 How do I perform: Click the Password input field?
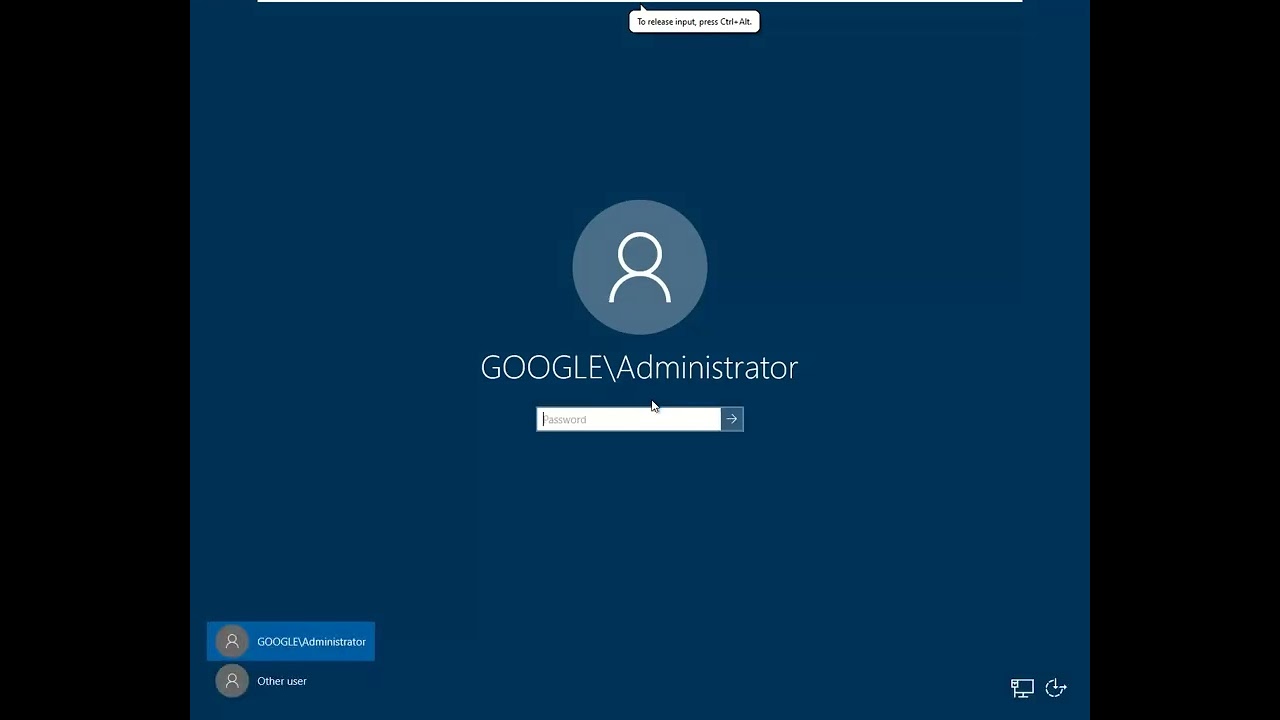coord(629,419)
